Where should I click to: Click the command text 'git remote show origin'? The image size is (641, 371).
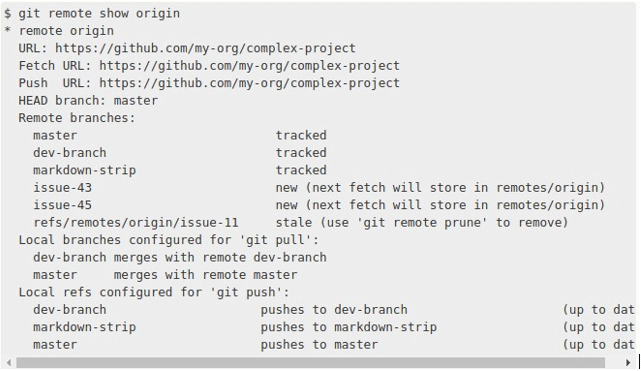tap(99, 13)
